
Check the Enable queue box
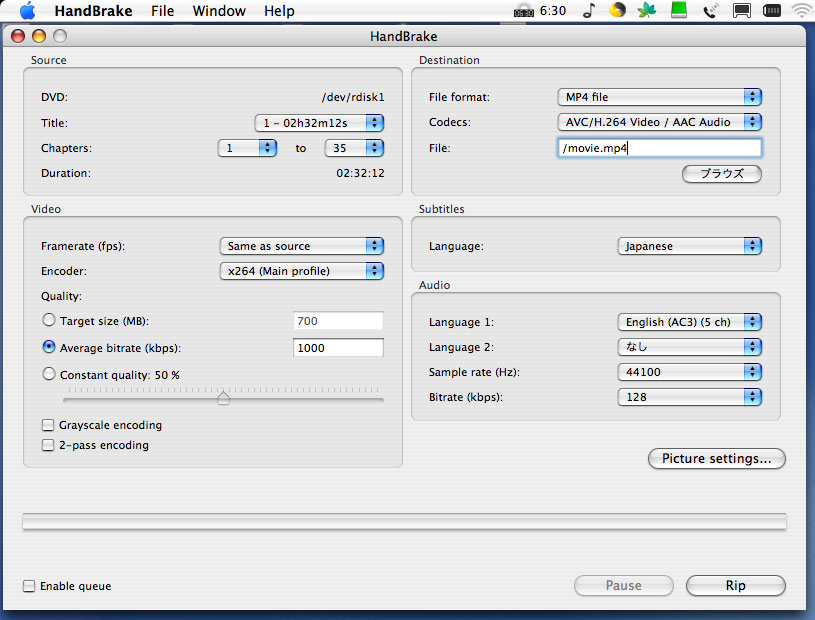point(29,586)
